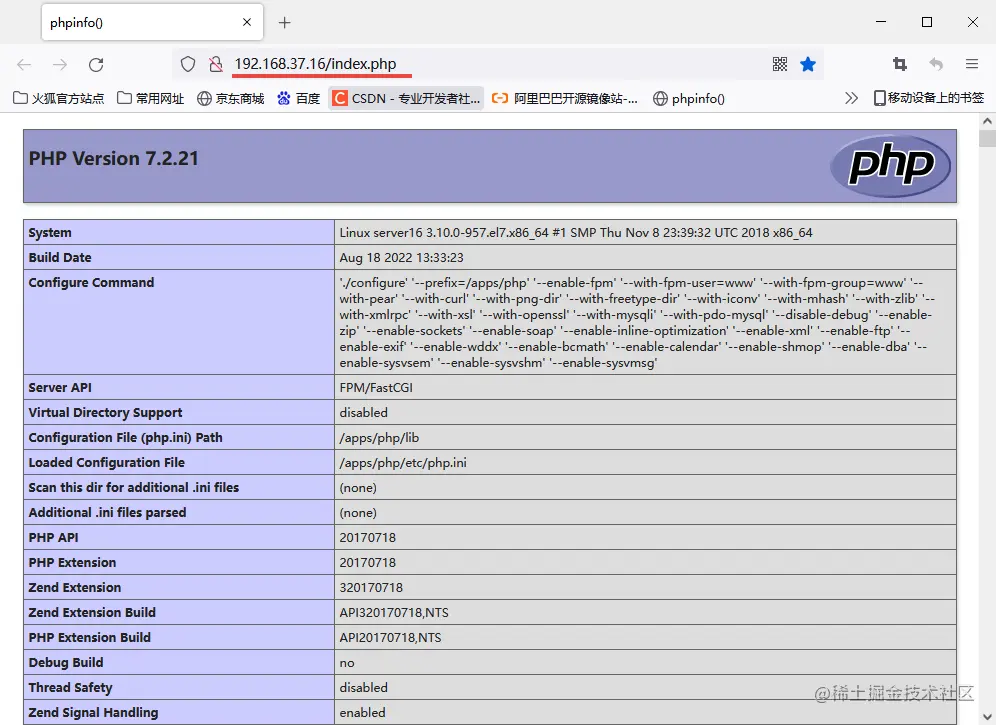The image size is (996, 725).
Task: Click the PHP Version 7.2.21 heading
Action: 114,158
